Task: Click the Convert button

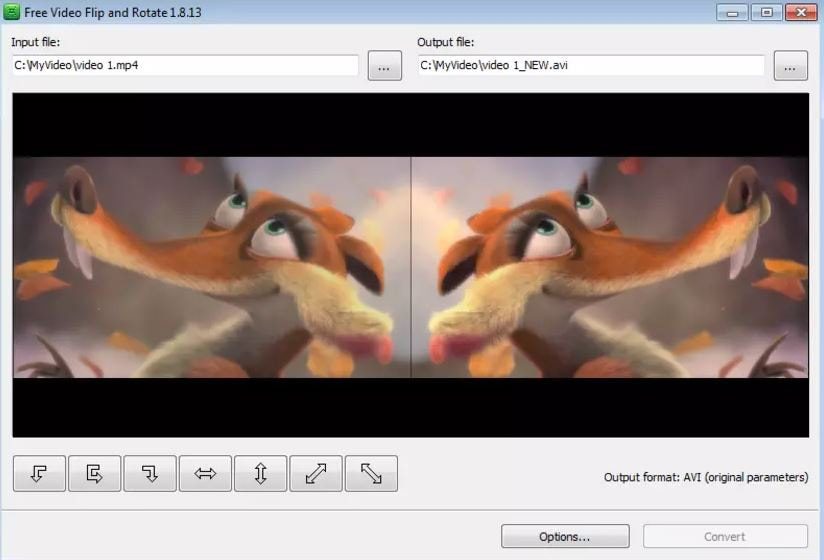Action: 725,536
